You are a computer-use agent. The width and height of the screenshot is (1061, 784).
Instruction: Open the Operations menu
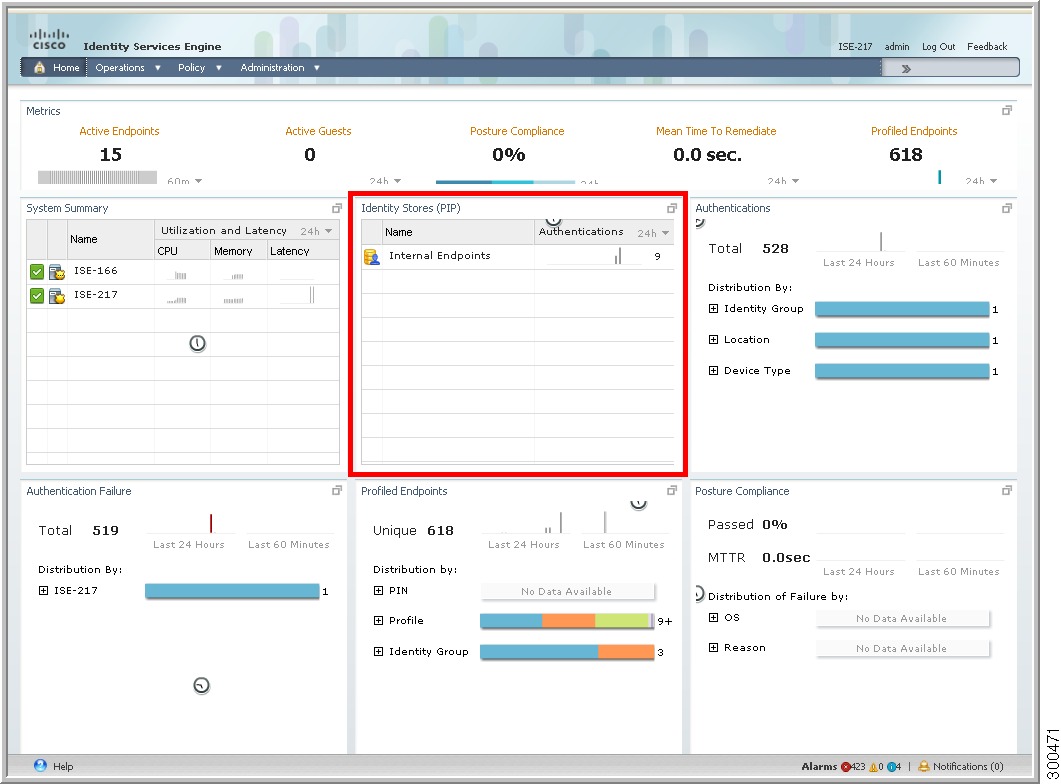point(127,68)
